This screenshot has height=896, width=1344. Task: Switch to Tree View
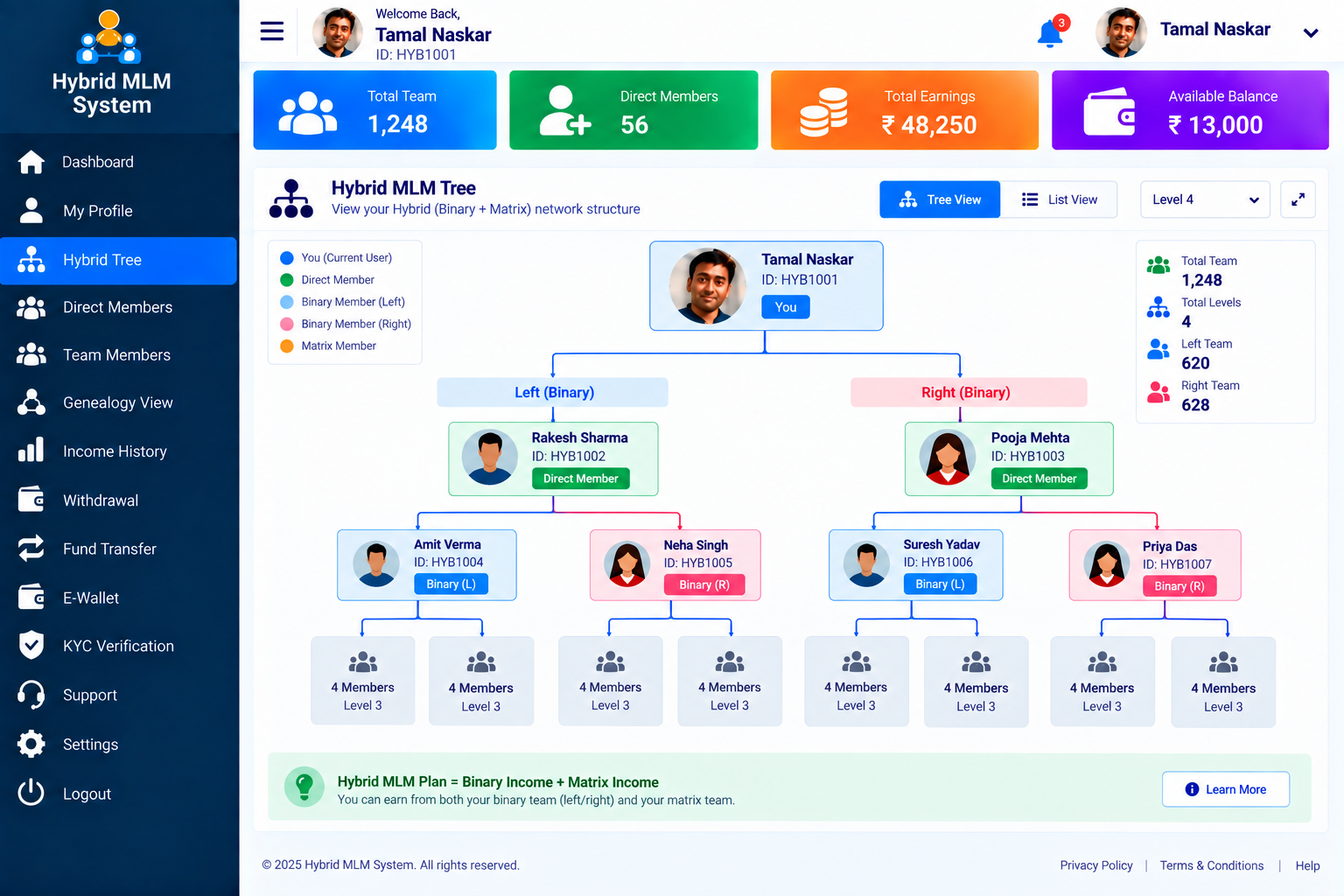(x=940, y=199)
